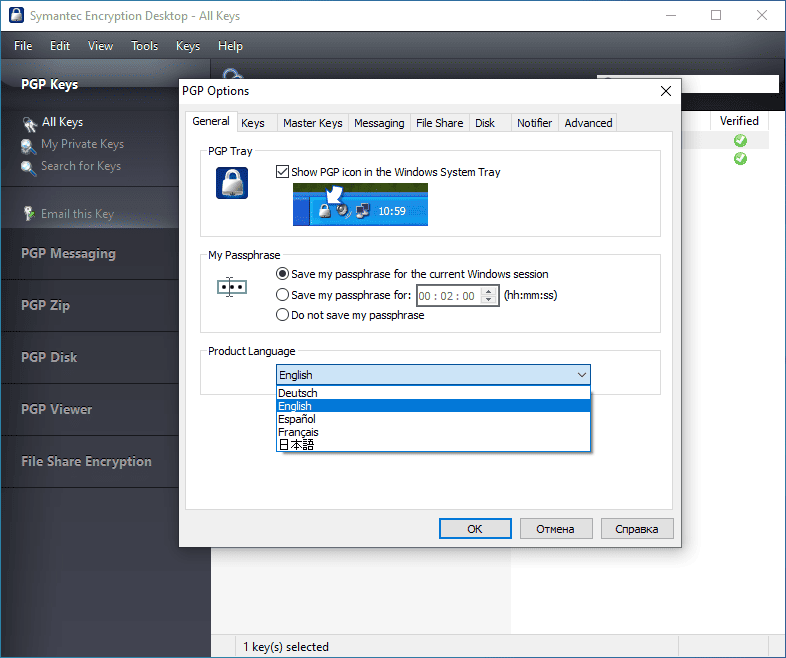This screenshot has width=786, height=658.
Task: Select My Private Keys link
Action: (82, 144)
